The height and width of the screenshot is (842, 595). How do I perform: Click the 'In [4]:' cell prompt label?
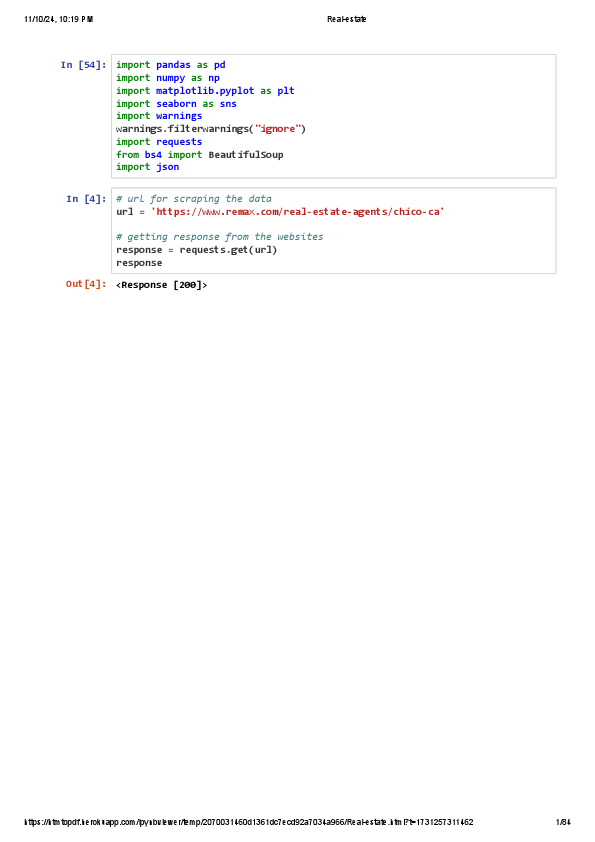pos(86,199)
